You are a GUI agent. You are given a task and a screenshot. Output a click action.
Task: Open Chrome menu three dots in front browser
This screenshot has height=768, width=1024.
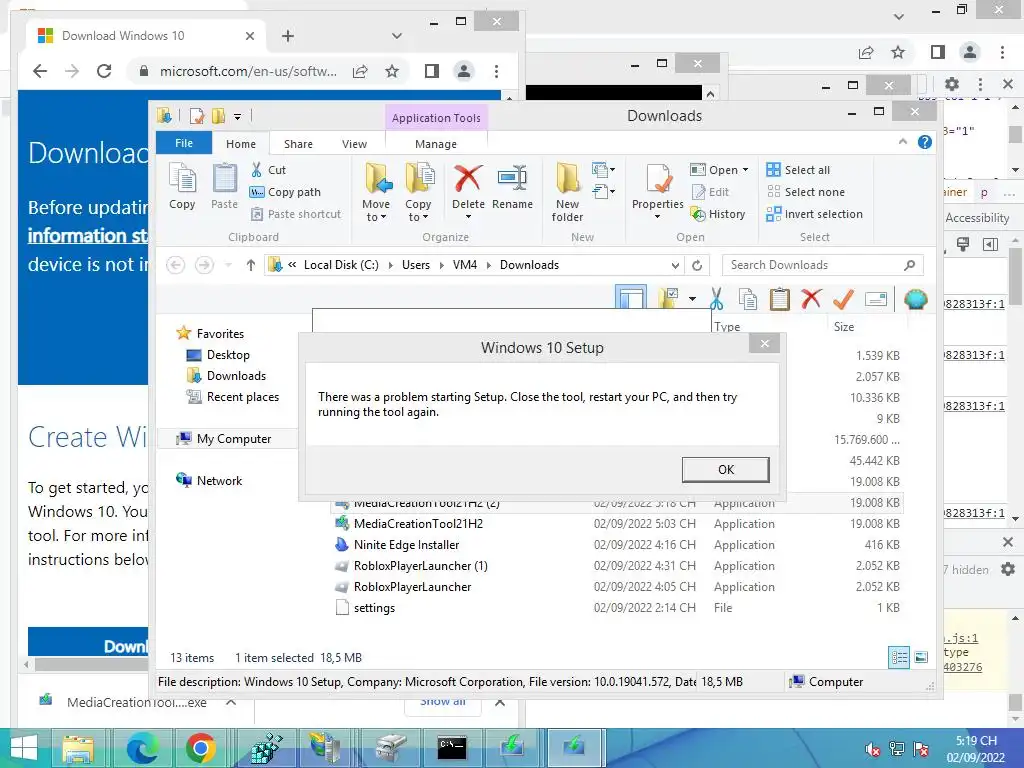(496, 71)
